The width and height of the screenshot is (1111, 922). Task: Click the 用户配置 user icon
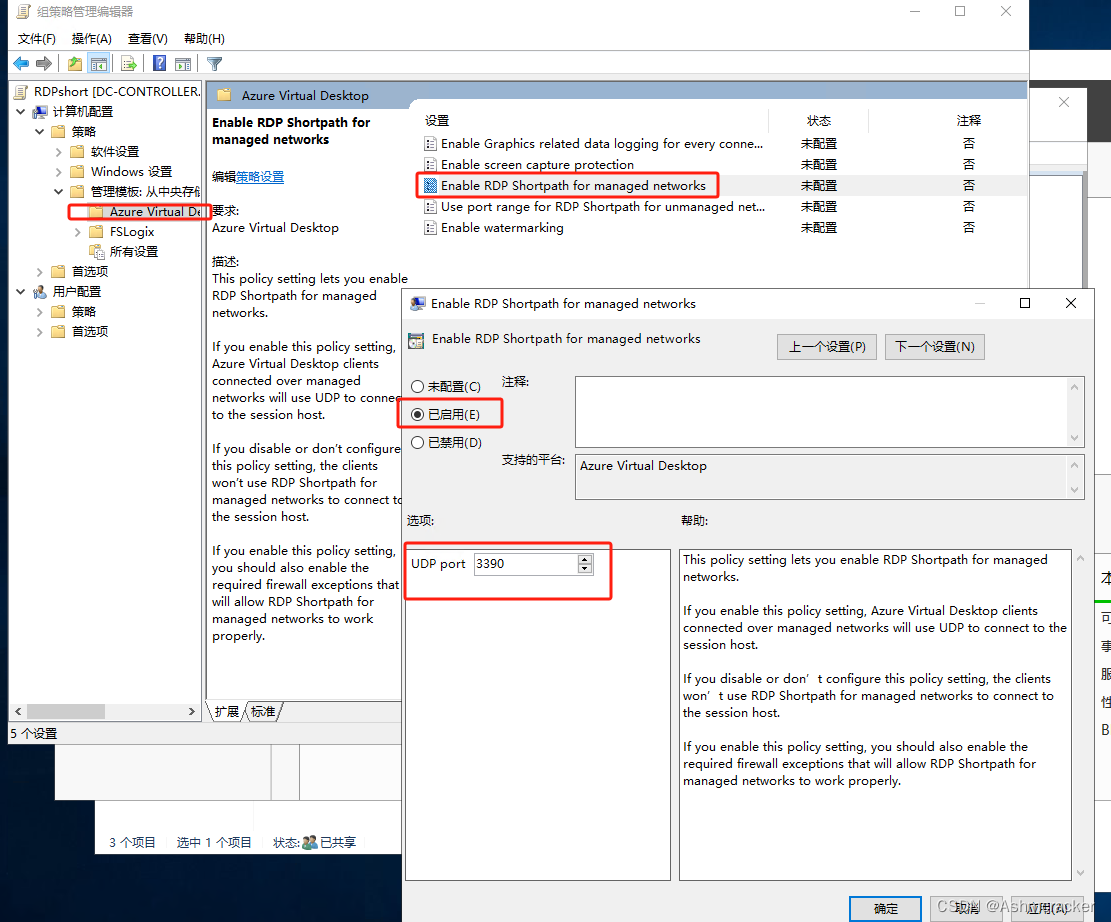(x=40, y=292)
